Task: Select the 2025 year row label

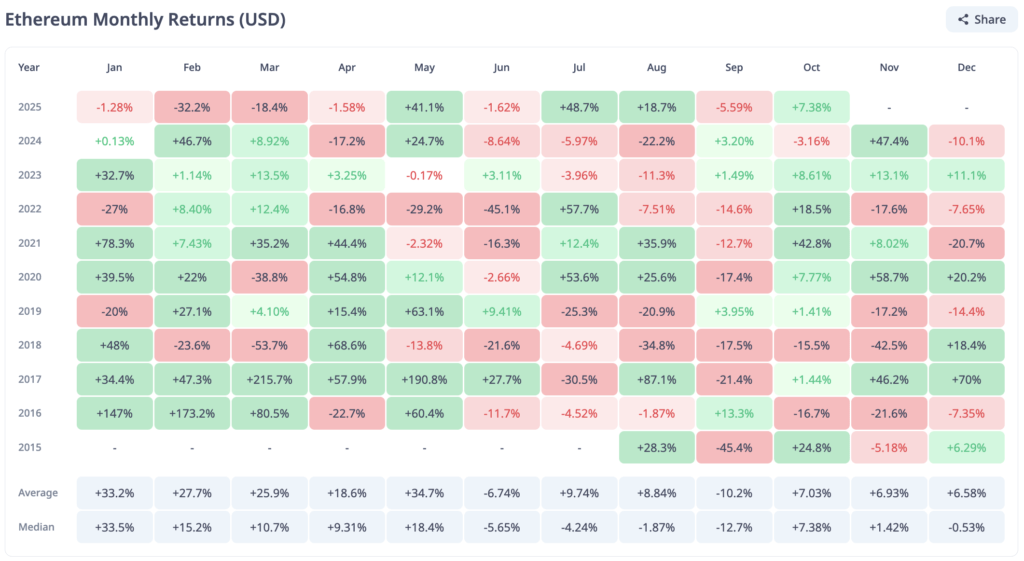Action: [x=30, y=107]
